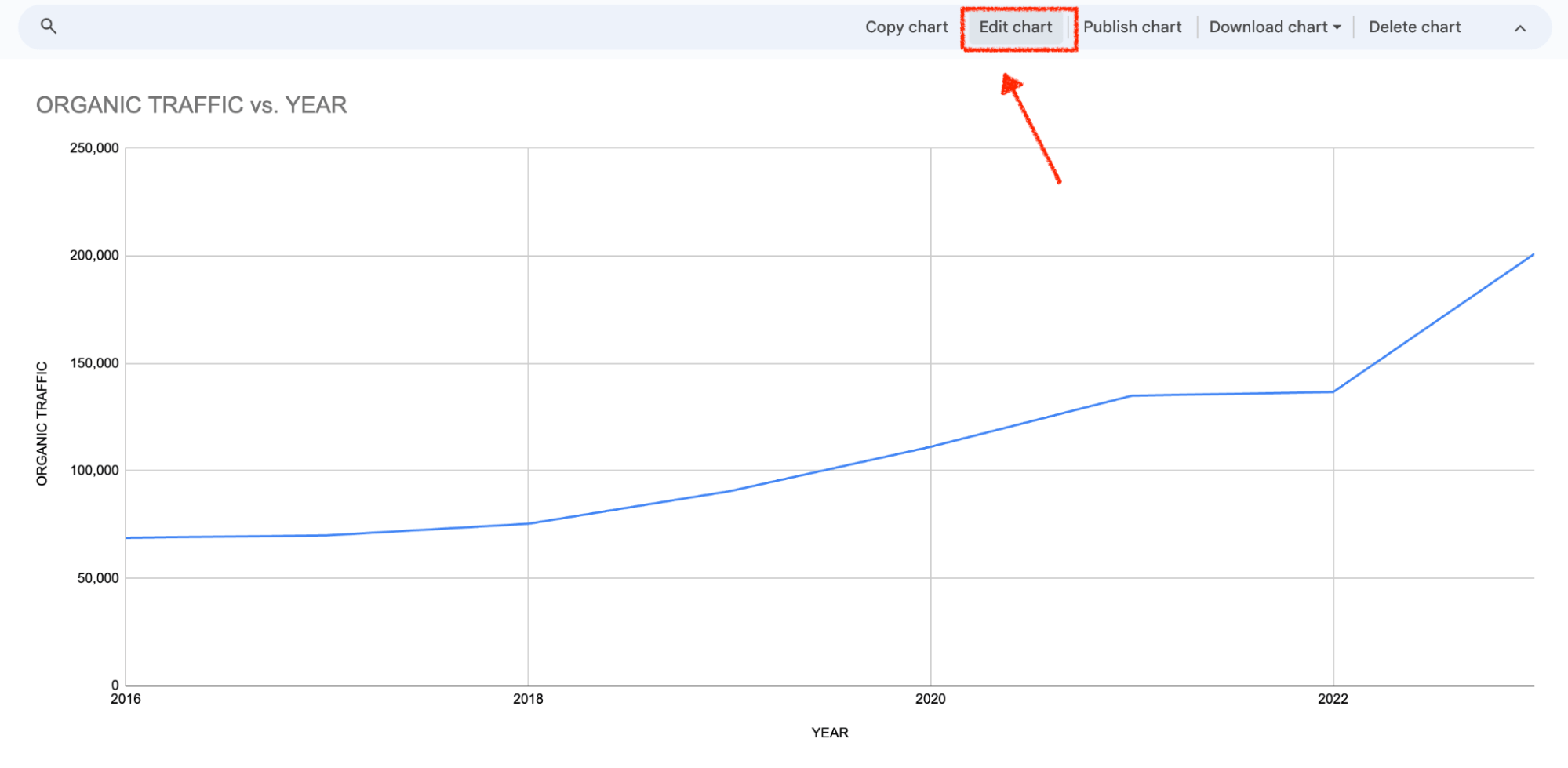Select the 2022 year label

1333,697
